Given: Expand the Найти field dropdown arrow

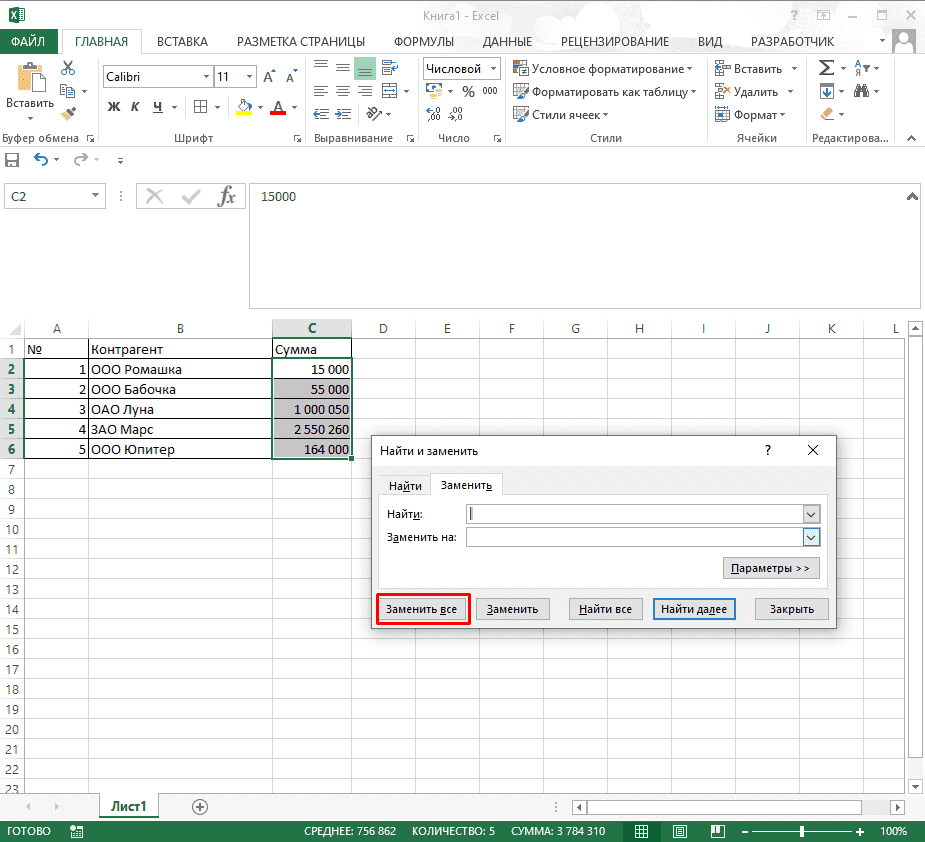Looking at the screenshot, I should tap(811, 514).
